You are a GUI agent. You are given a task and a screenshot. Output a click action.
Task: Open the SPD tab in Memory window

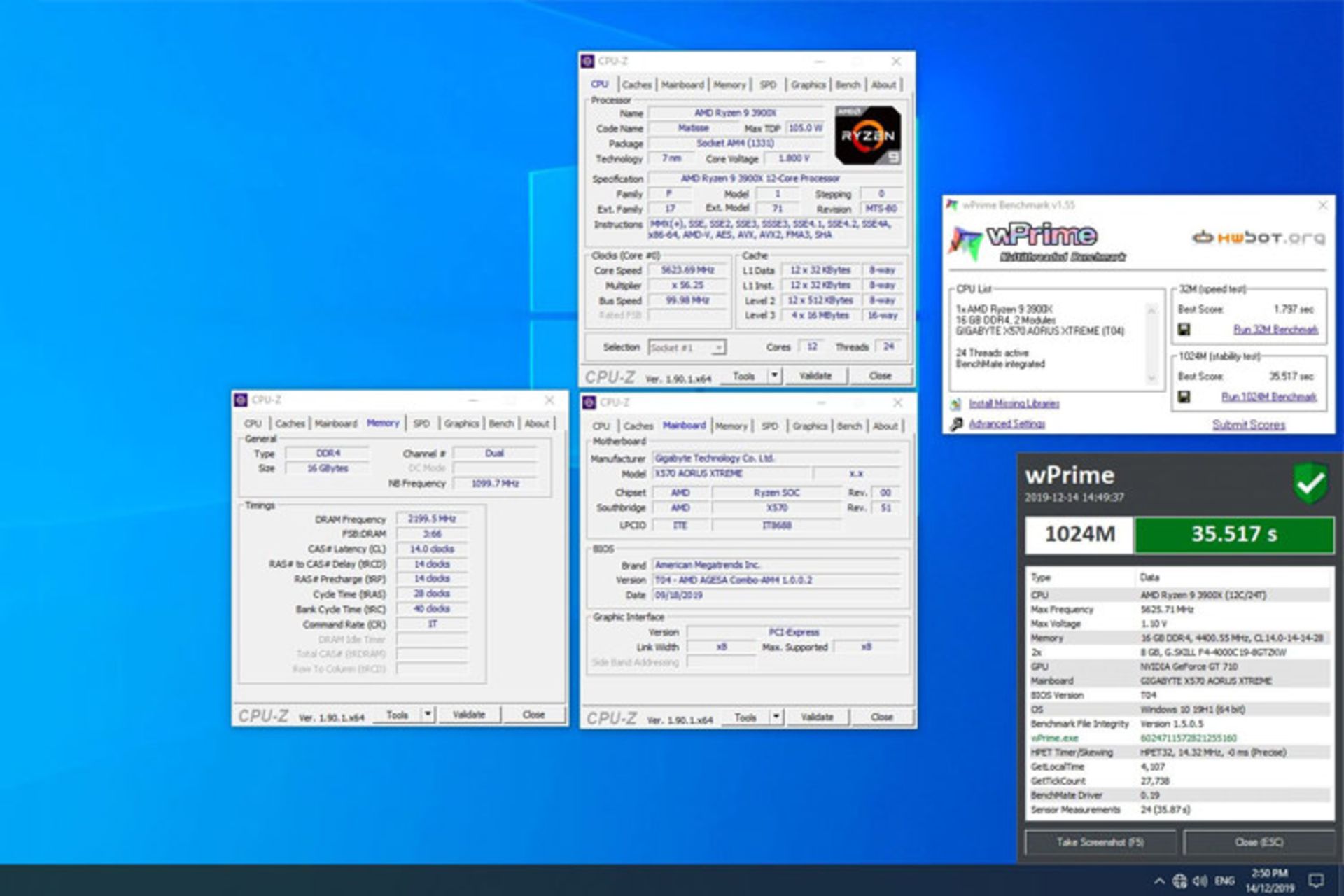[421, 423]
